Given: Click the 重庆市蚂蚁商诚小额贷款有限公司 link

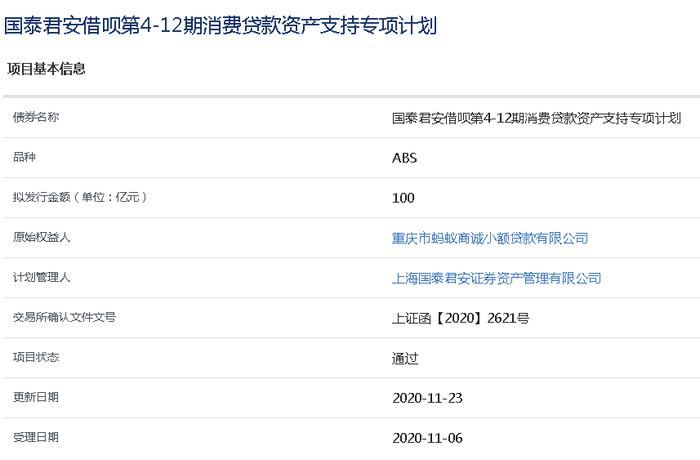Looking at the screenshot, I should click(490, 238).
